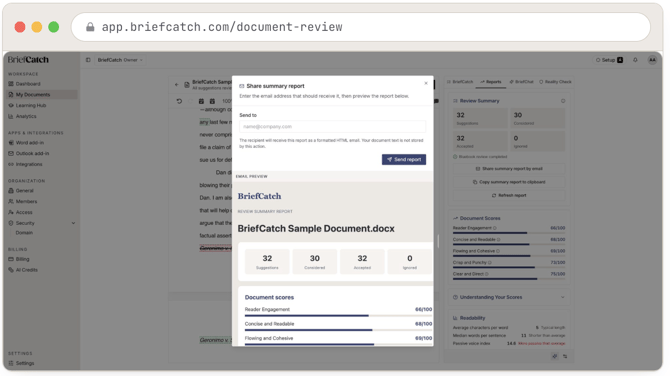Click the second calendar-style toolbar icon
The image size is (670, 376).
tap(212, 101)
